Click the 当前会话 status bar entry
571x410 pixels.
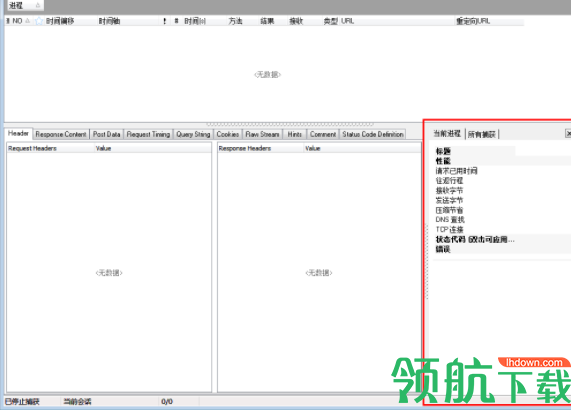coord(77,402)
